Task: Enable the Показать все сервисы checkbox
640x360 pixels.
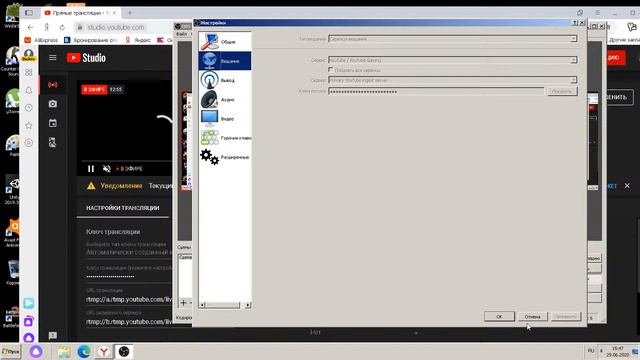Action: tap(331, 70)
